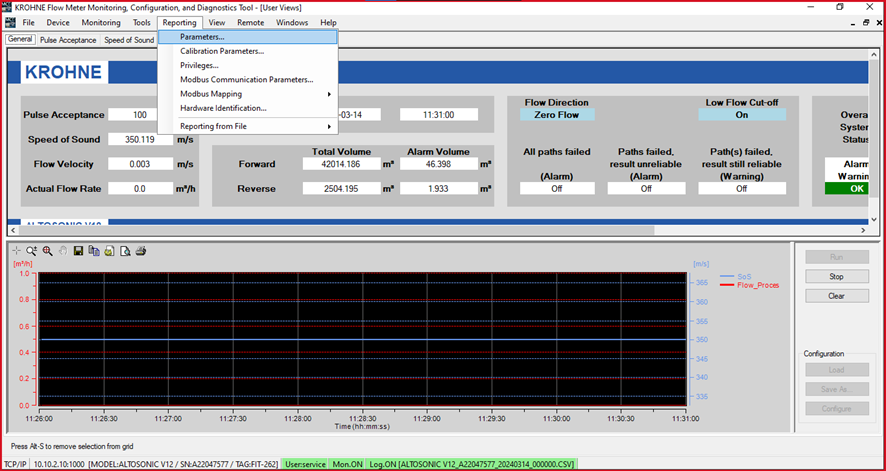Click the horizontal scrollbar right arrow
The width and height of the screenshot is (886, 471).
(863, 231)
